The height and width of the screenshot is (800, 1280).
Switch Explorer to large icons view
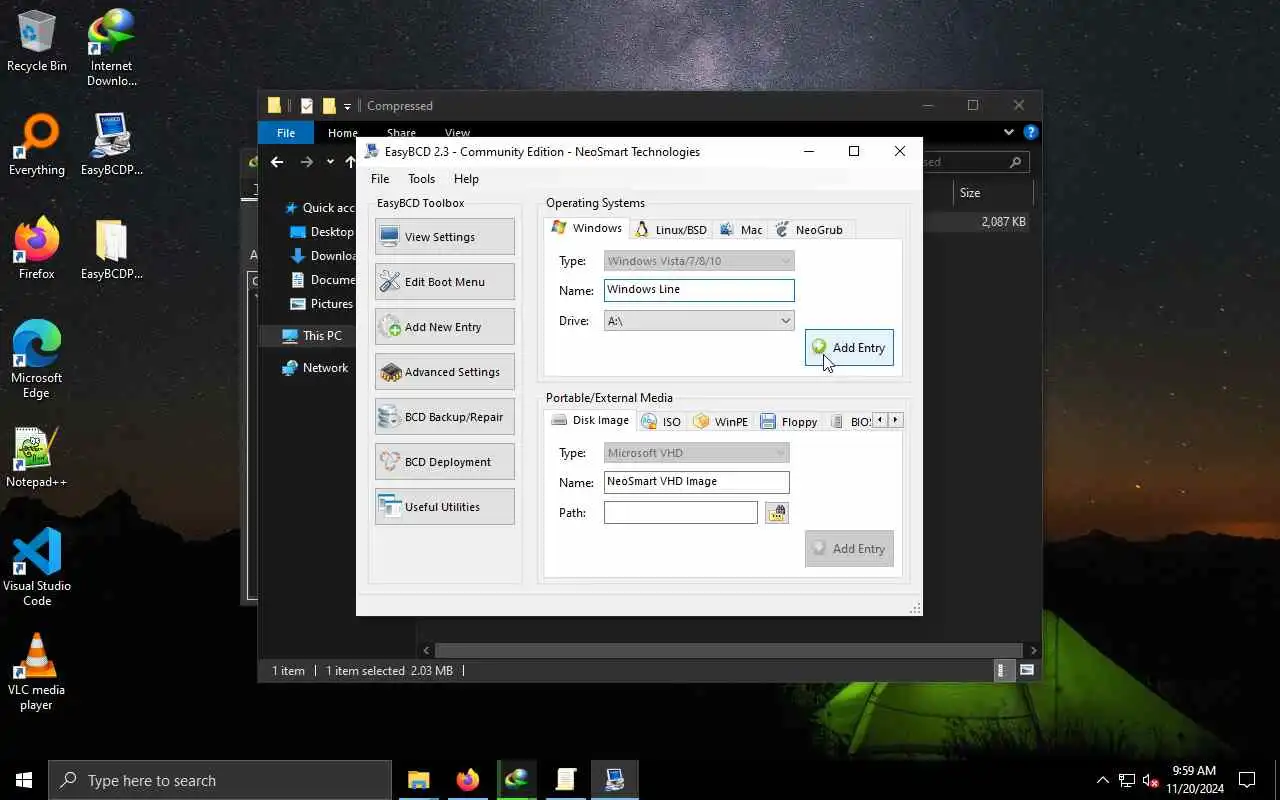click(1027, 671)
